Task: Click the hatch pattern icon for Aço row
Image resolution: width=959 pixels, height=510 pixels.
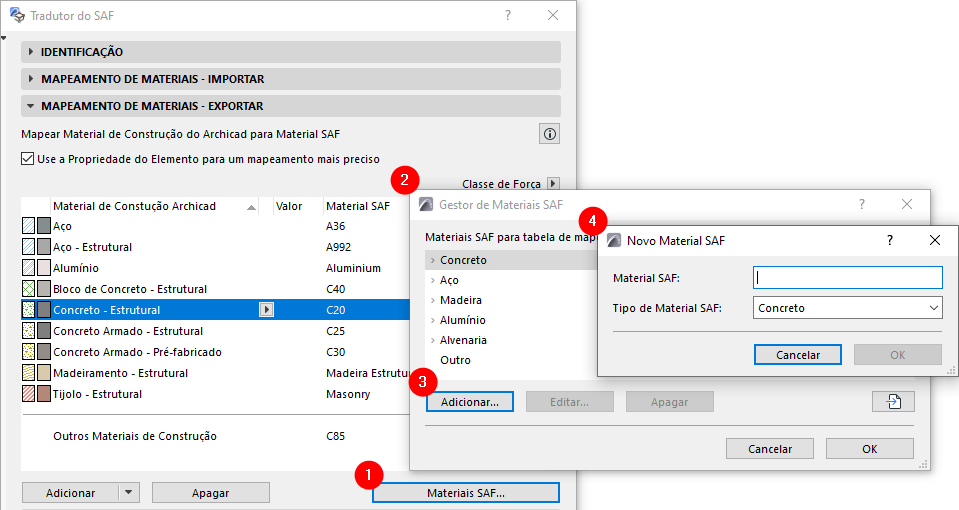Action: pos(28,226)
